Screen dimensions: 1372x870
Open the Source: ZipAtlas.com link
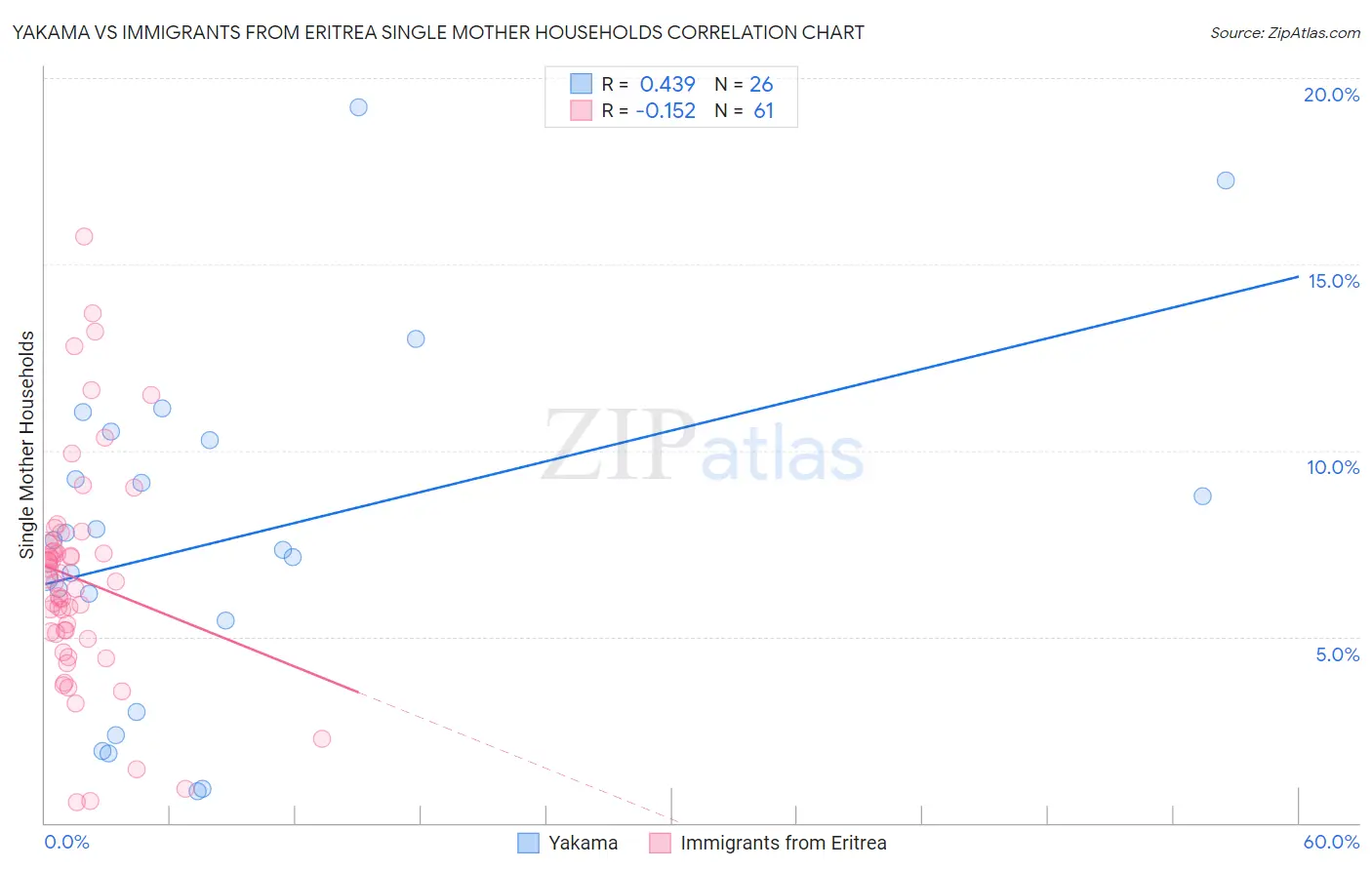coord(1285,32)
